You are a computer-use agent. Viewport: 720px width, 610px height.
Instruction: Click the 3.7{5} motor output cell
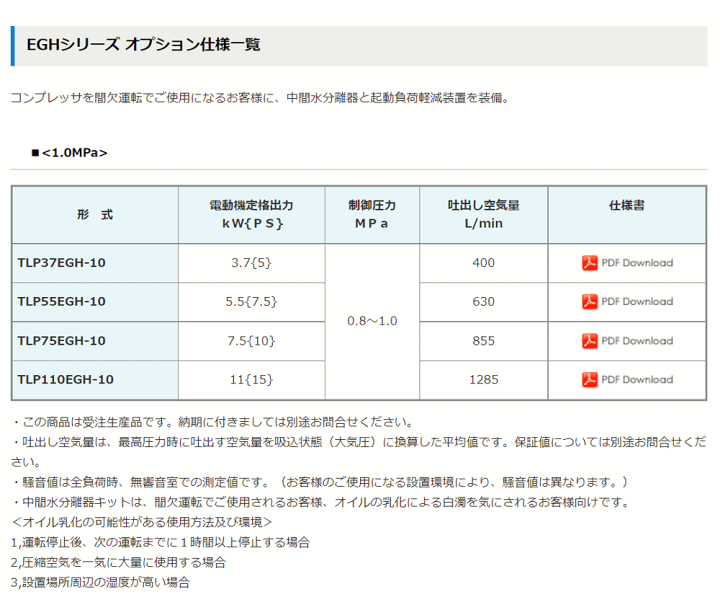click(252, 263)
